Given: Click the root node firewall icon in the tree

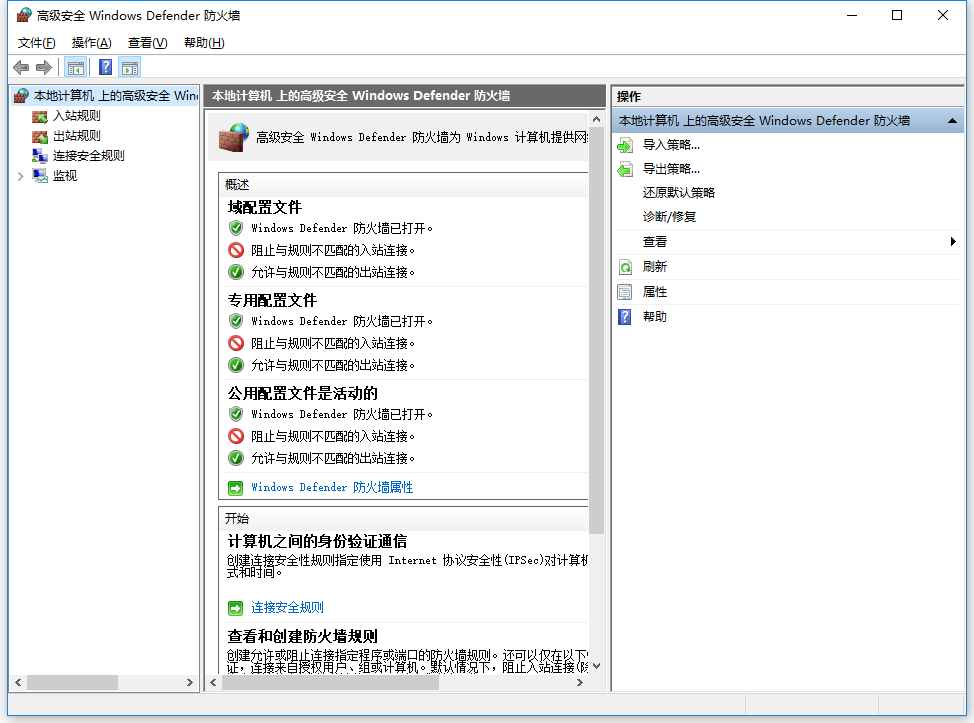Looking at the screenshot, I should [x=21, y=96].
